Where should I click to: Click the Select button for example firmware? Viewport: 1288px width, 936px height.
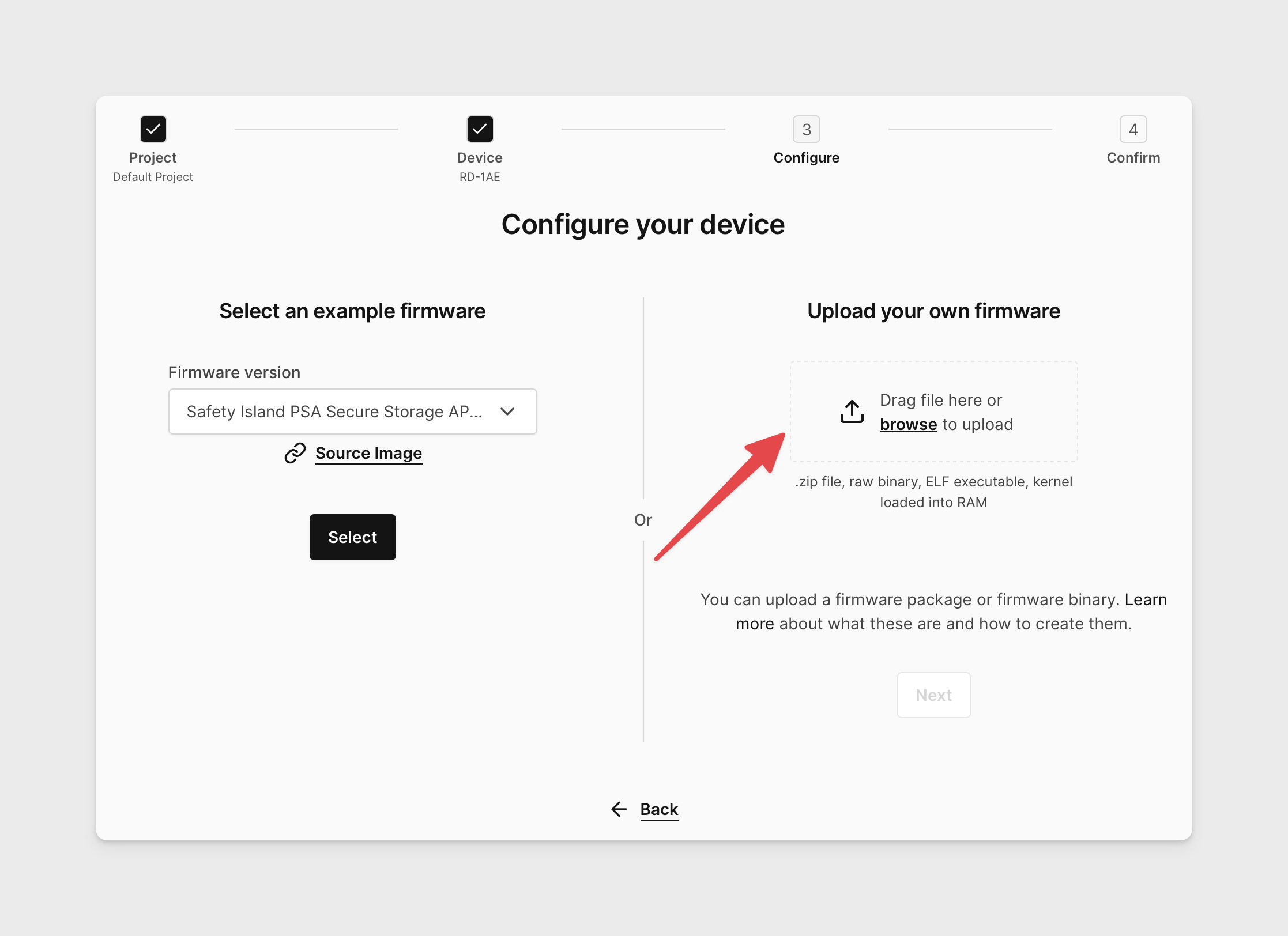pos(351,536)
